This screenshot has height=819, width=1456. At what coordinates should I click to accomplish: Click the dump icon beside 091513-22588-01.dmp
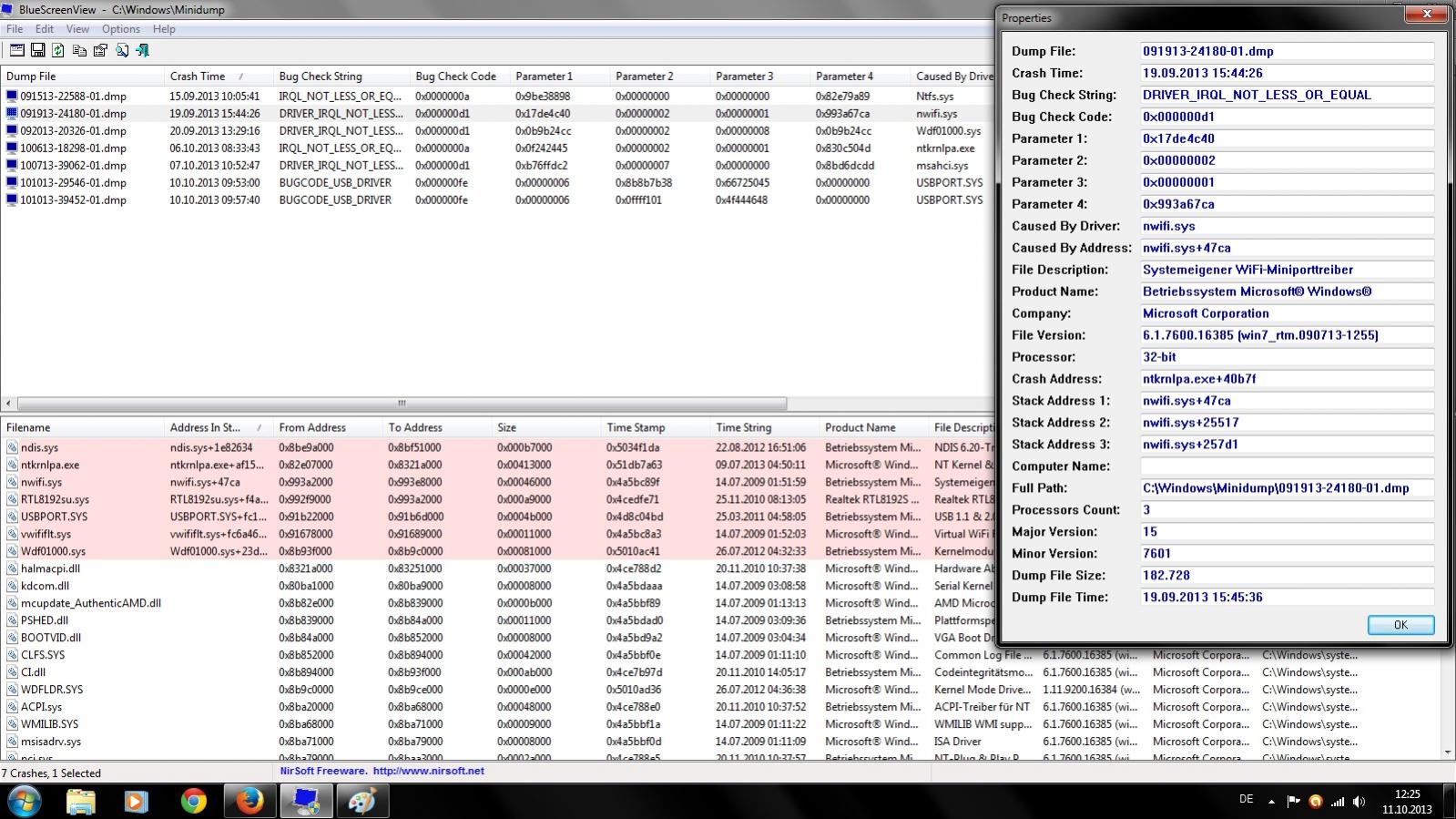12,96
